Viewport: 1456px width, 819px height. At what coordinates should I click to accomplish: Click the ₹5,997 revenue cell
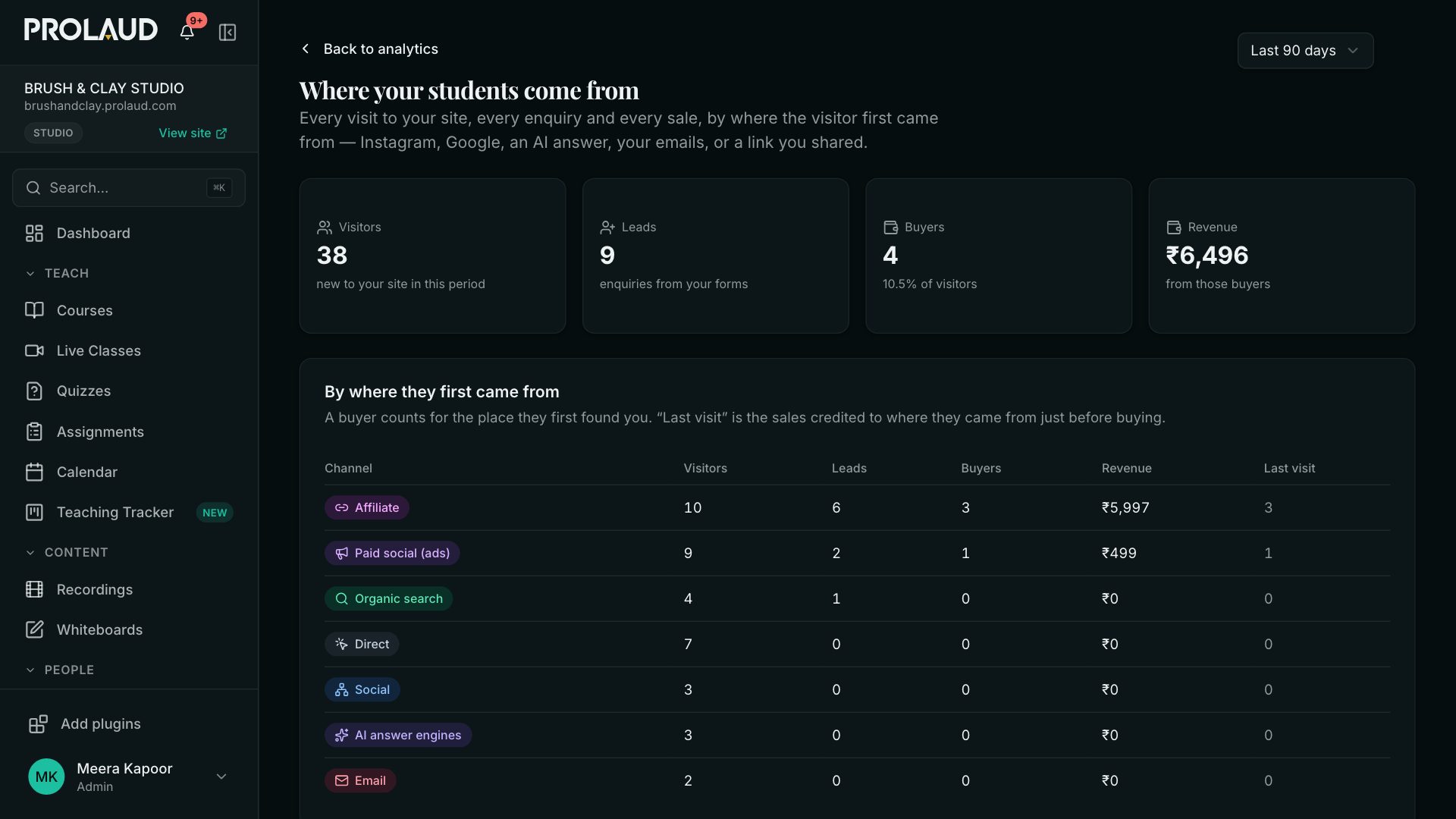coord(1125,507)
